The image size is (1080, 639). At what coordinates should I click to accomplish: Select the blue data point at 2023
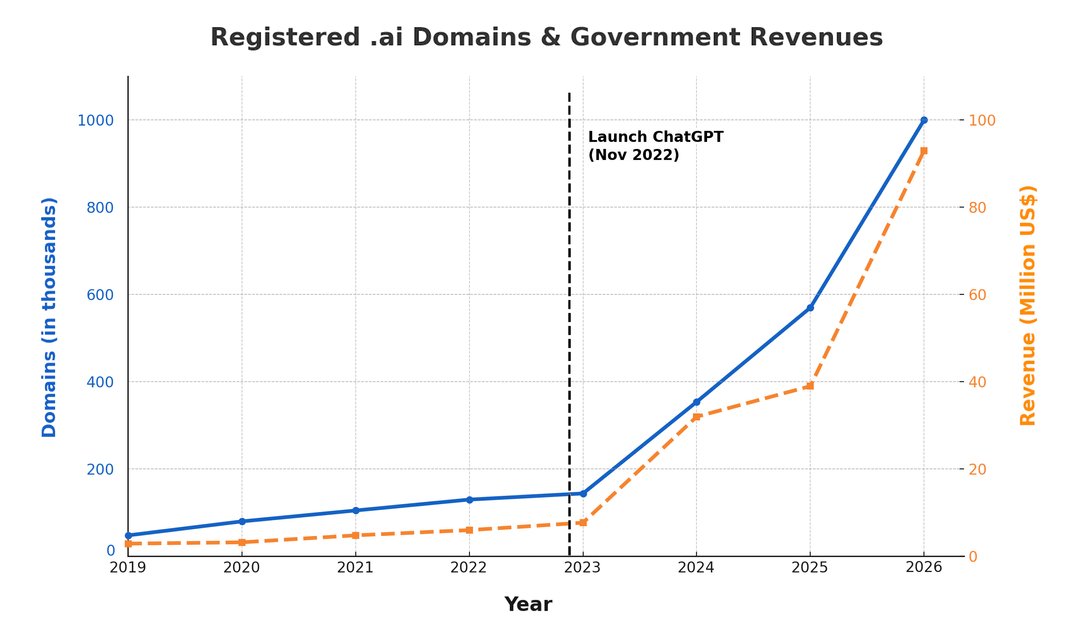tap(583, 493)
